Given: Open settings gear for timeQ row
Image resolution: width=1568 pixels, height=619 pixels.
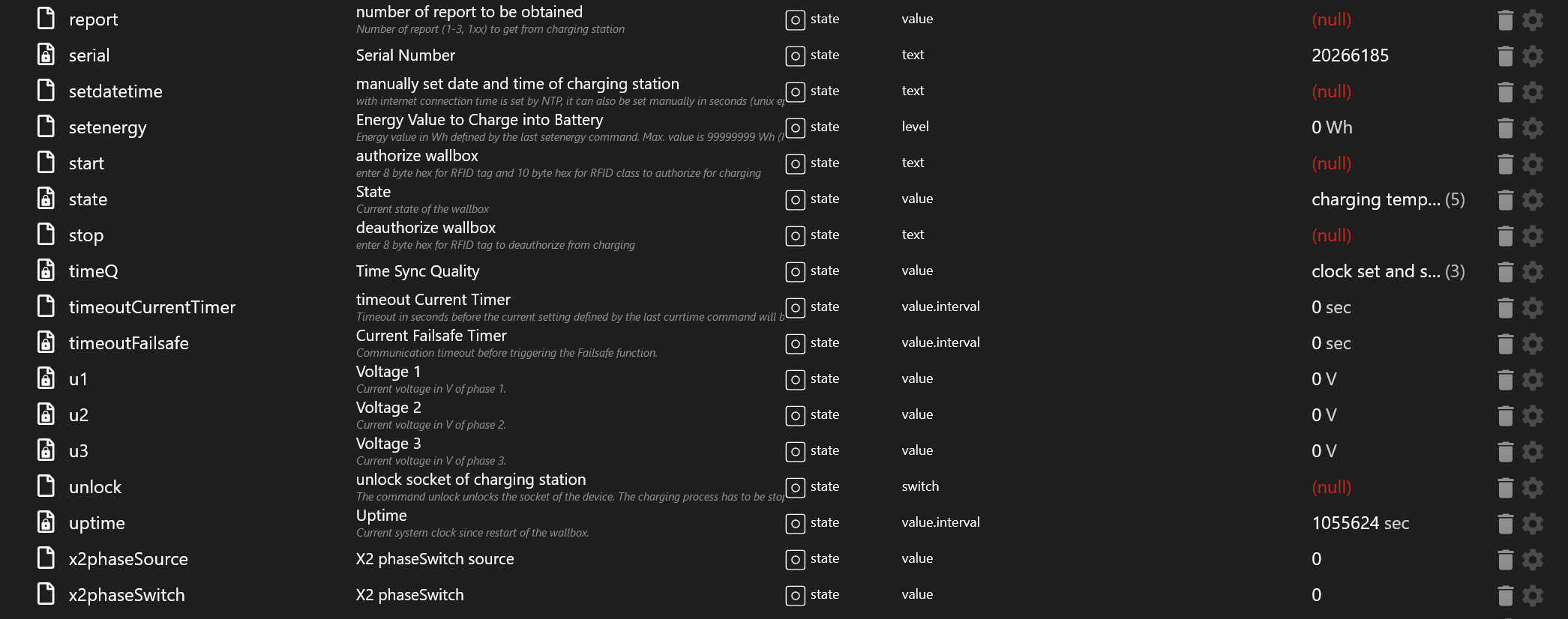Looking at the screenshot, I should coord(1533,272).
